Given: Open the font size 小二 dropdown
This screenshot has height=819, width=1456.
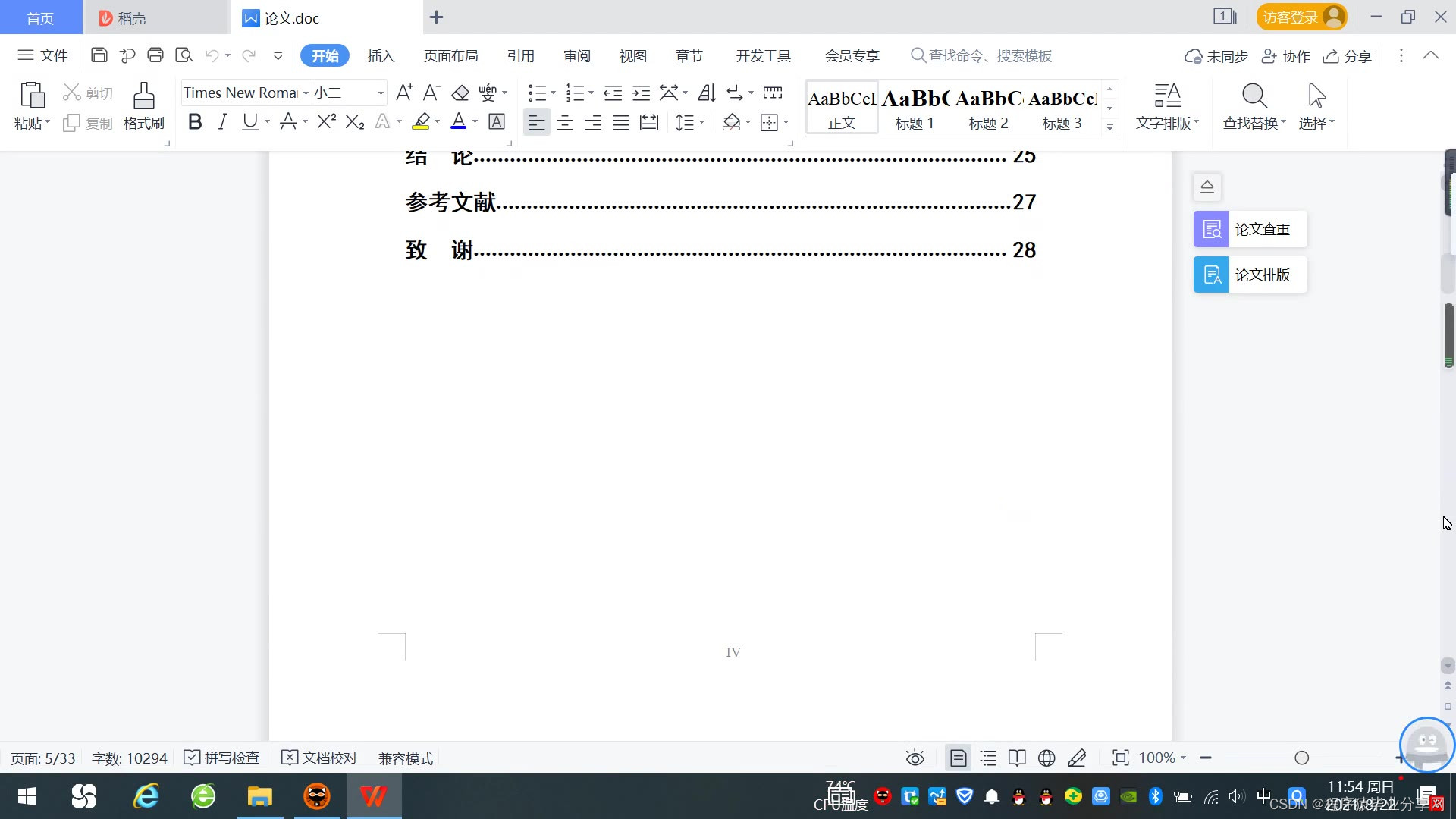Looking at the screenshot, I should coord(381,93).
